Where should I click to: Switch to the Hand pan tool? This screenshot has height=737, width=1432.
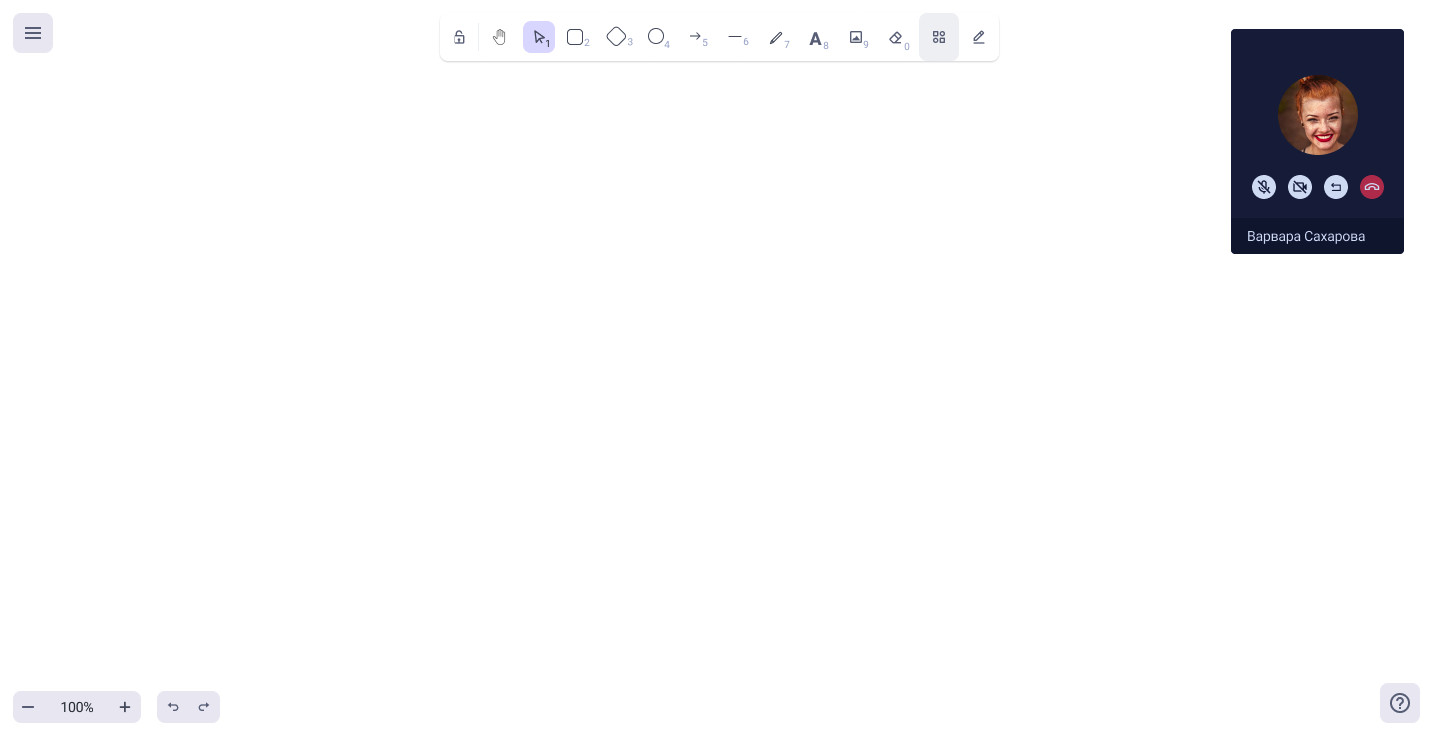click(x=499, y=37)
